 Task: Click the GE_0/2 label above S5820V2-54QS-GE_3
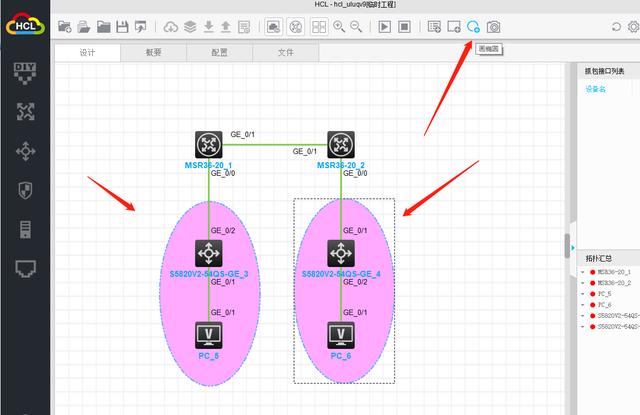[x=223, y=231]
